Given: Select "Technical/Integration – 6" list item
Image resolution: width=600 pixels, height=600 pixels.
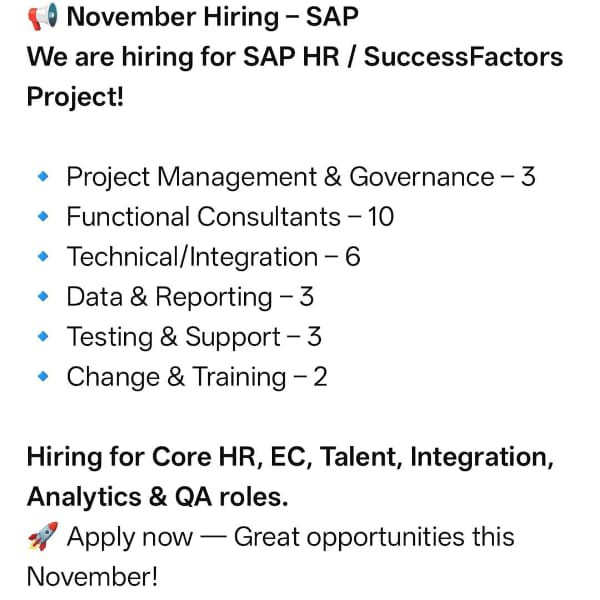Looking at the screenshot, I should tap(213, 257).
